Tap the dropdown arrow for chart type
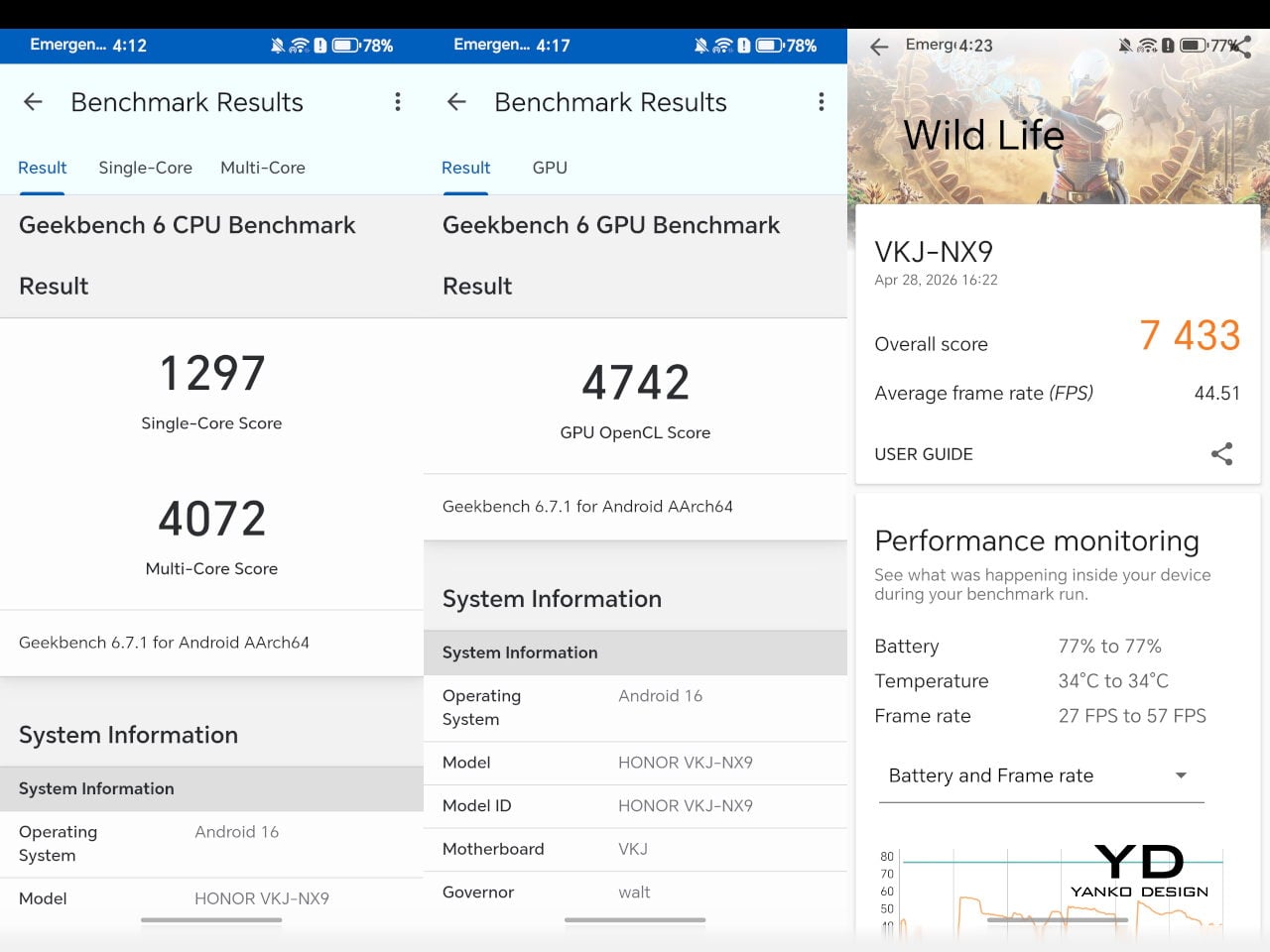Screen dimensions: 1270x952 1181,775
